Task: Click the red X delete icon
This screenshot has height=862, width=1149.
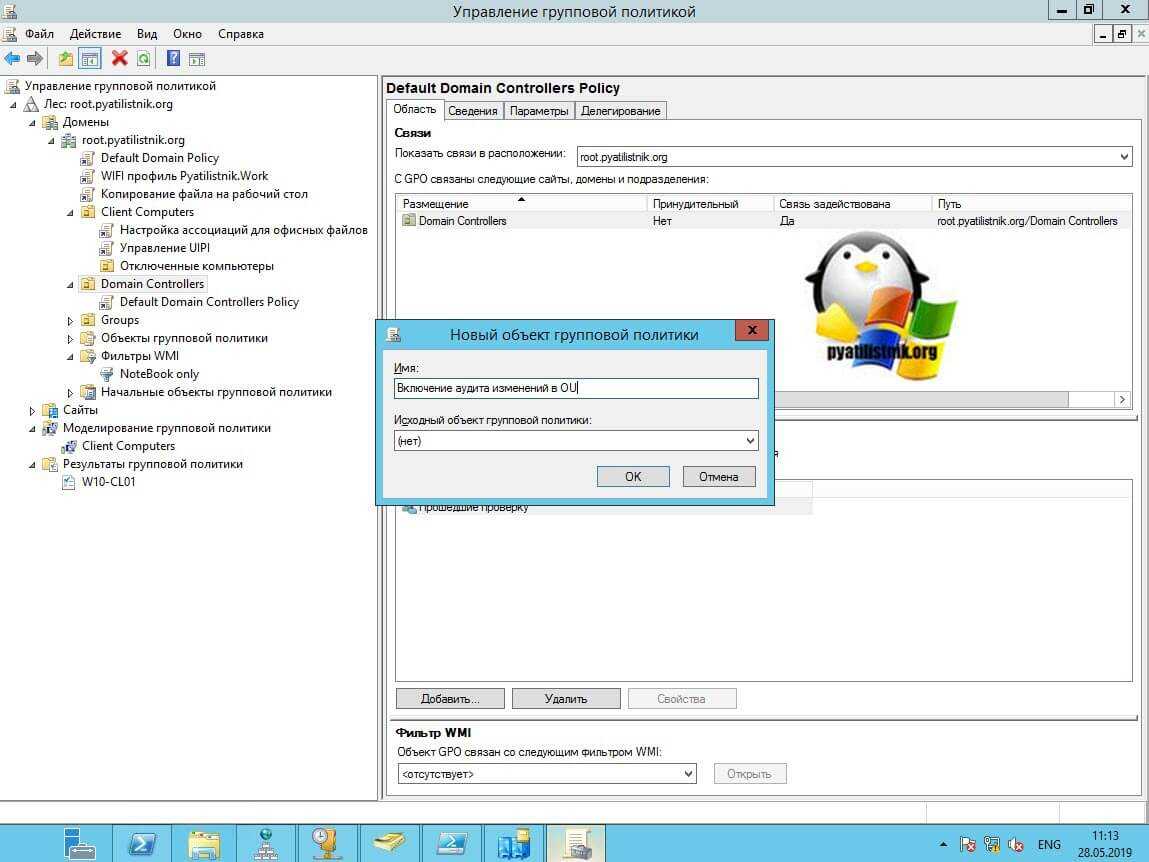Action: click(120, 59)
